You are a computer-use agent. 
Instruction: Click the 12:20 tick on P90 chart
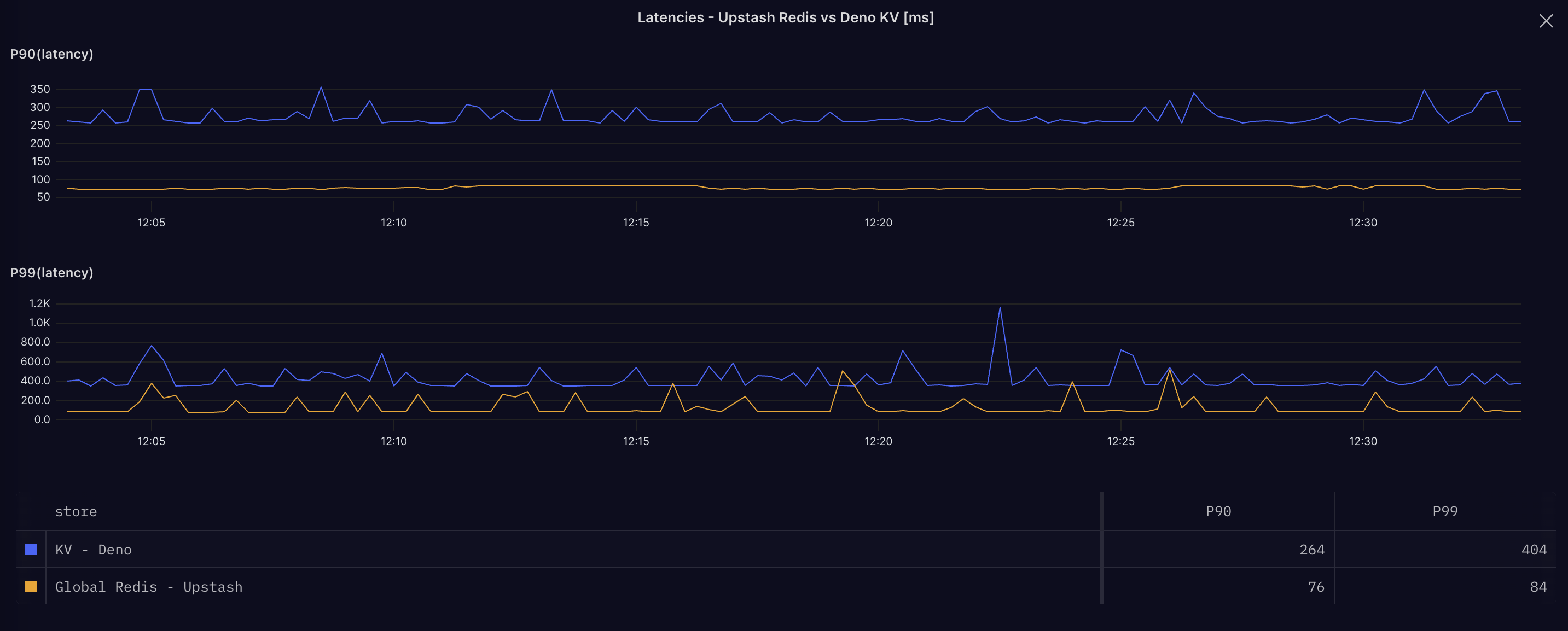click(878, 222)
